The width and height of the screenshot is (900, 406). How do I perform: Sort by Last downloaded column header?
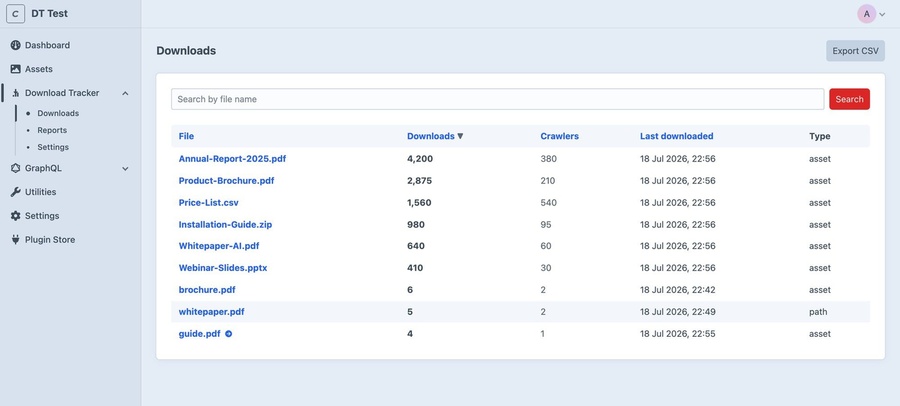pyautogui.click(x=676, y=136)
